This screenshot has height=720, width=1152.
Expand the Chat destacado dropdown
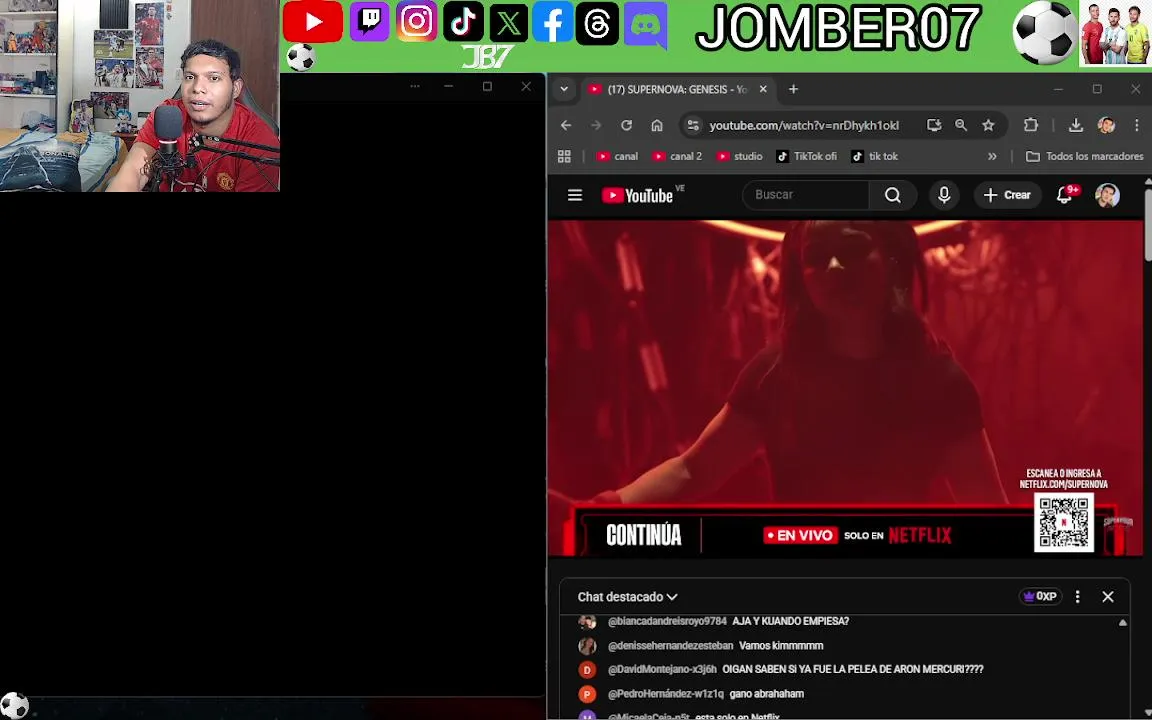point(627,597)
